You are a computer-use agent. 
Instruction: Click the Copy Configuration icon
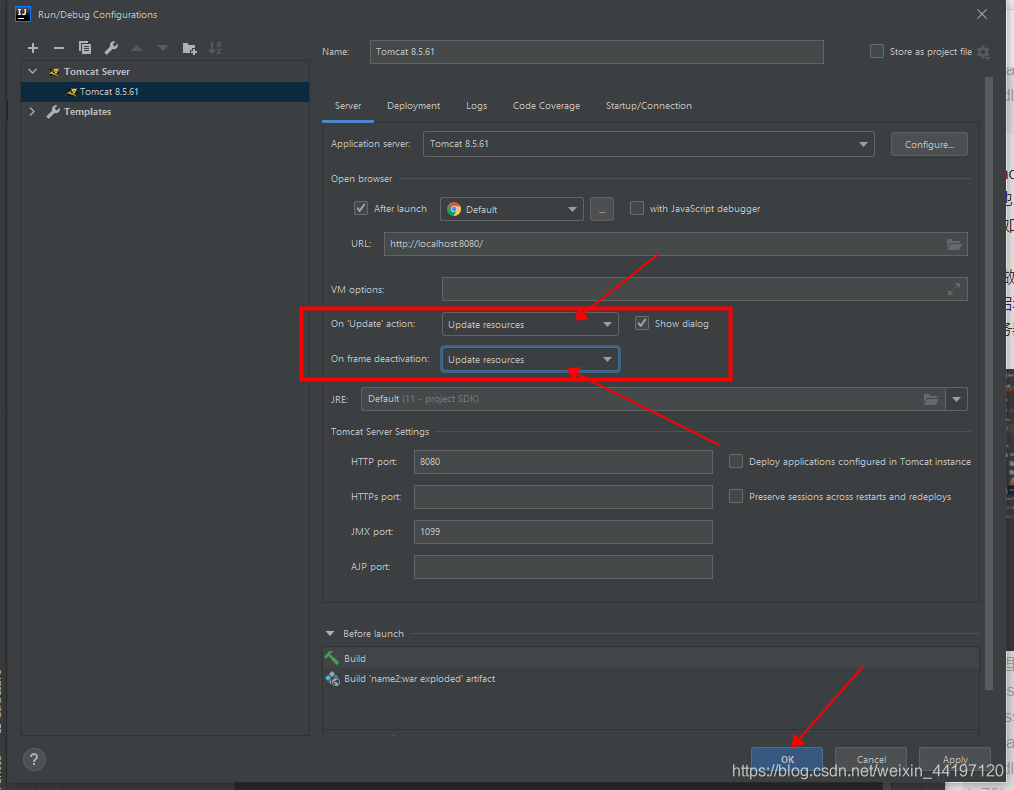[85, 48]
